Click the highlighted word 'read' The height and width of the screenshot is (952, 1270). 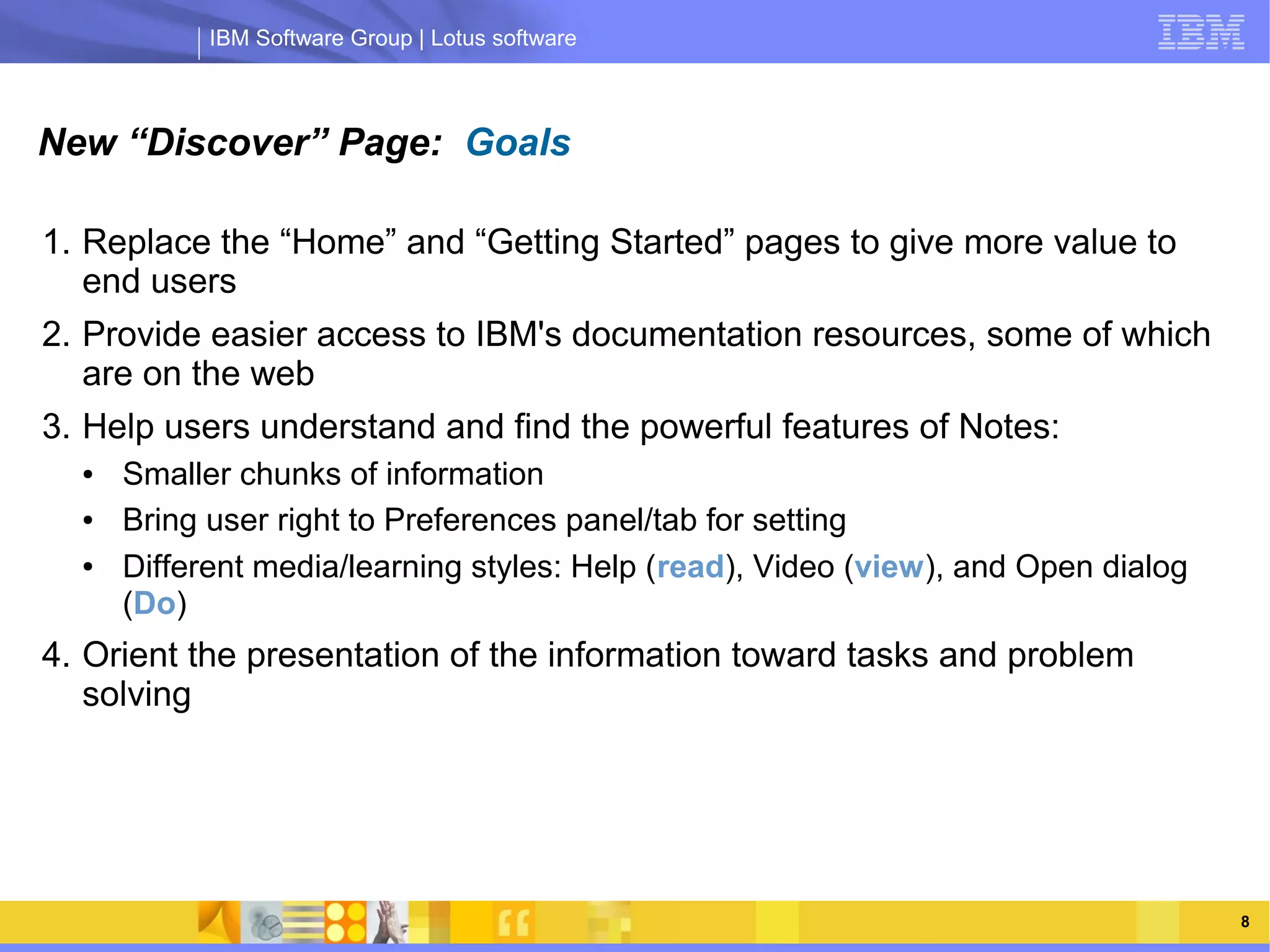(690, 567)
